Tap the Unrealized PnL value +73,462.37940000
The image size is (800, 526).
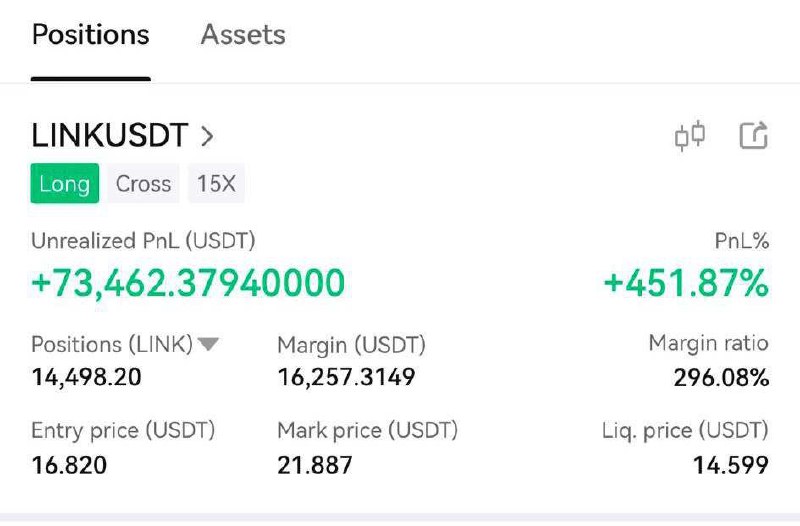click(188, 283)
